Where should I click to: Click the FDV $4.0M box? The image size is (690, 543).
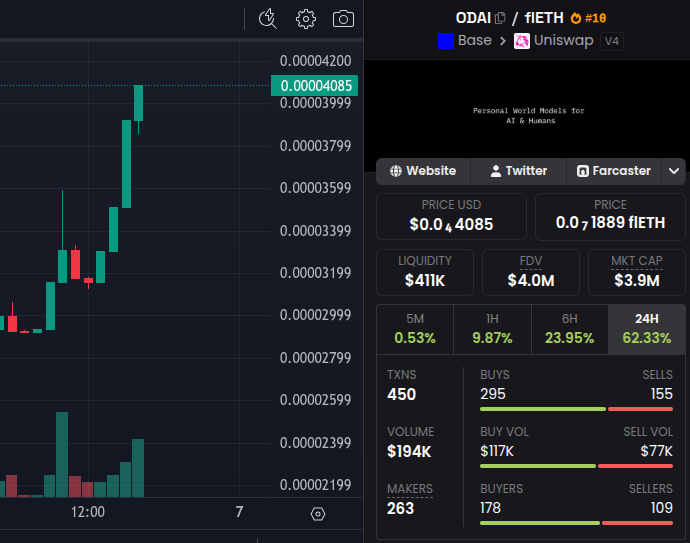click(x=531, y=272)
